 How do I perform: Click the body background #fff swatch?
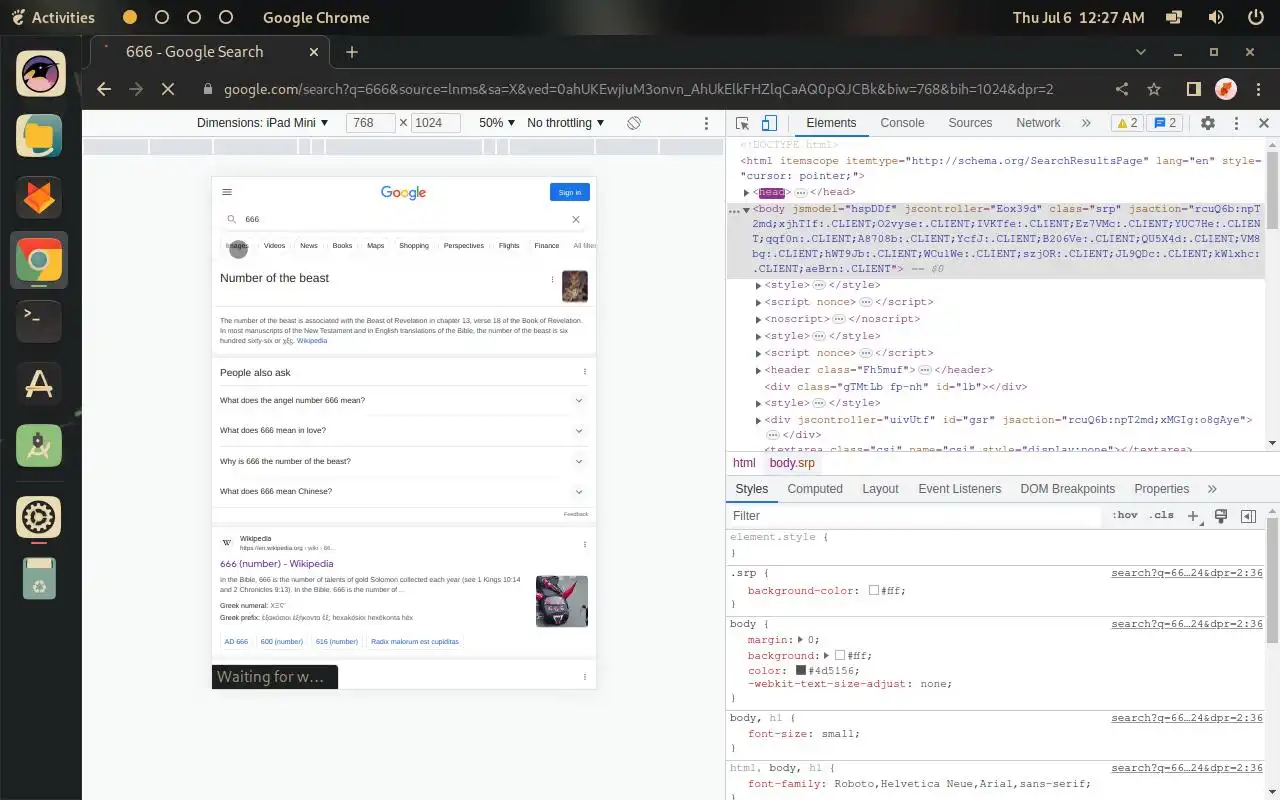[840, 656]
